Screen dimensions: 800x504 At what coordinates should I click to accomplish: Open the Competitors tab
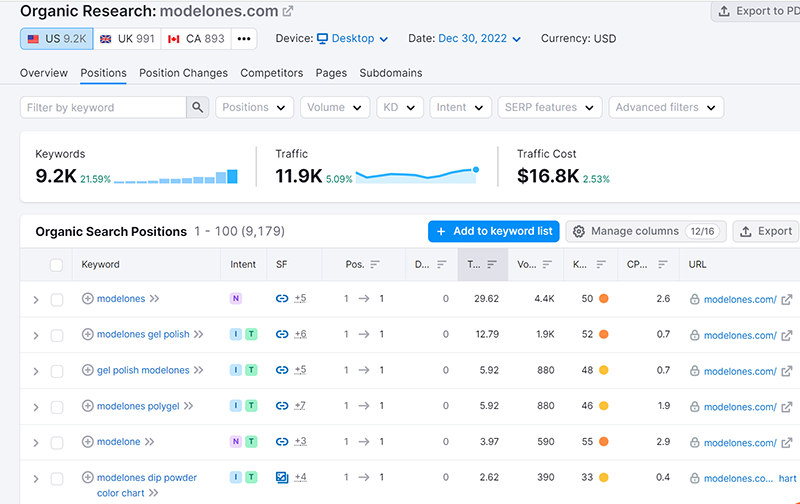271,73
